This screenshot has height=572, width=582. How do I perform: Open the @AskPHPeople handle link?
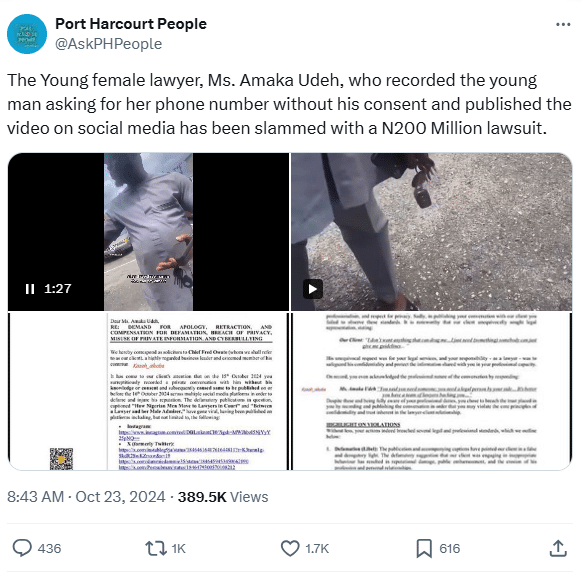[x=108, y=44]
